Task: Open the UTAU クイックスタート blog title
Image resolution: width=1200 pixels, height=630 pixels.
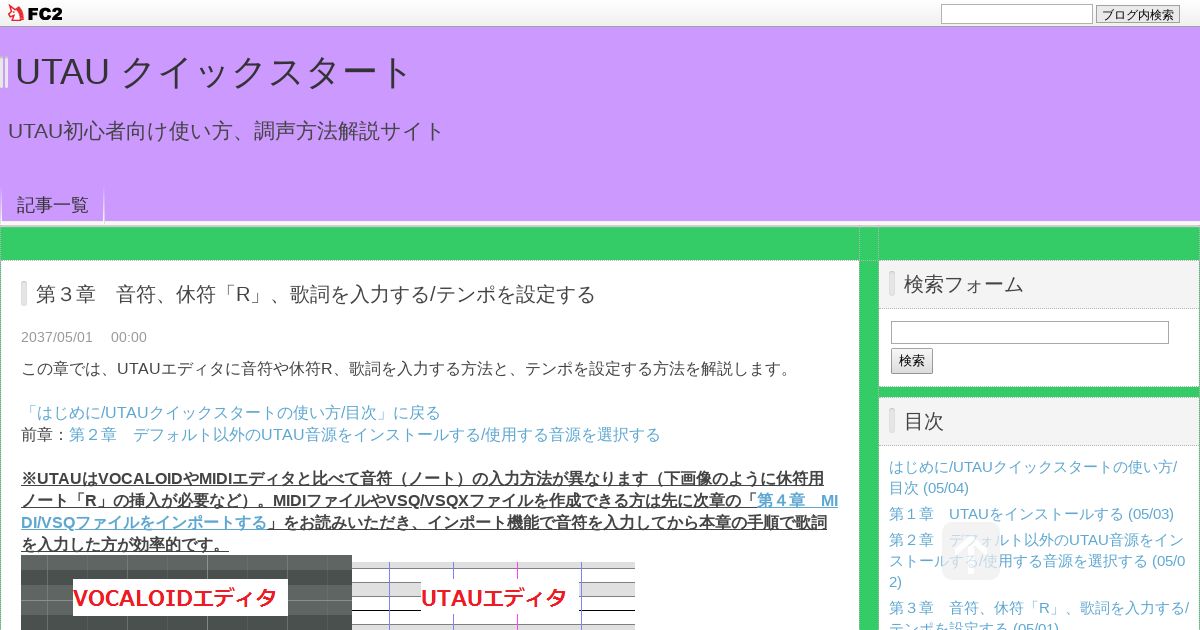Action: pyautogui.click(x=213, y=73)
